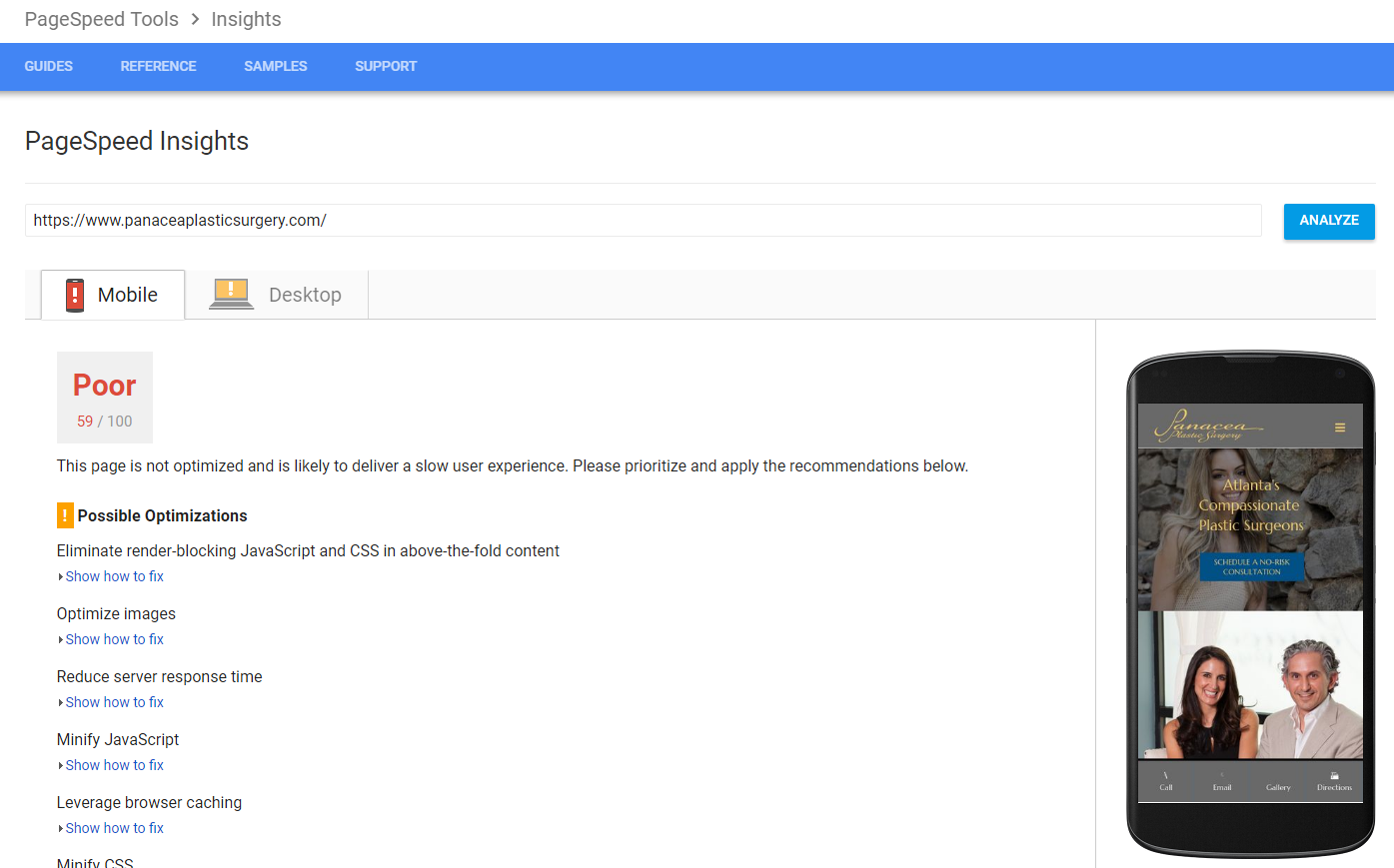Image resolution: width=1394 pixels, height=868 pixels.
Task: Go to PageSpeed Tools breadcrumb link
Action: click(x=102, y=19)
